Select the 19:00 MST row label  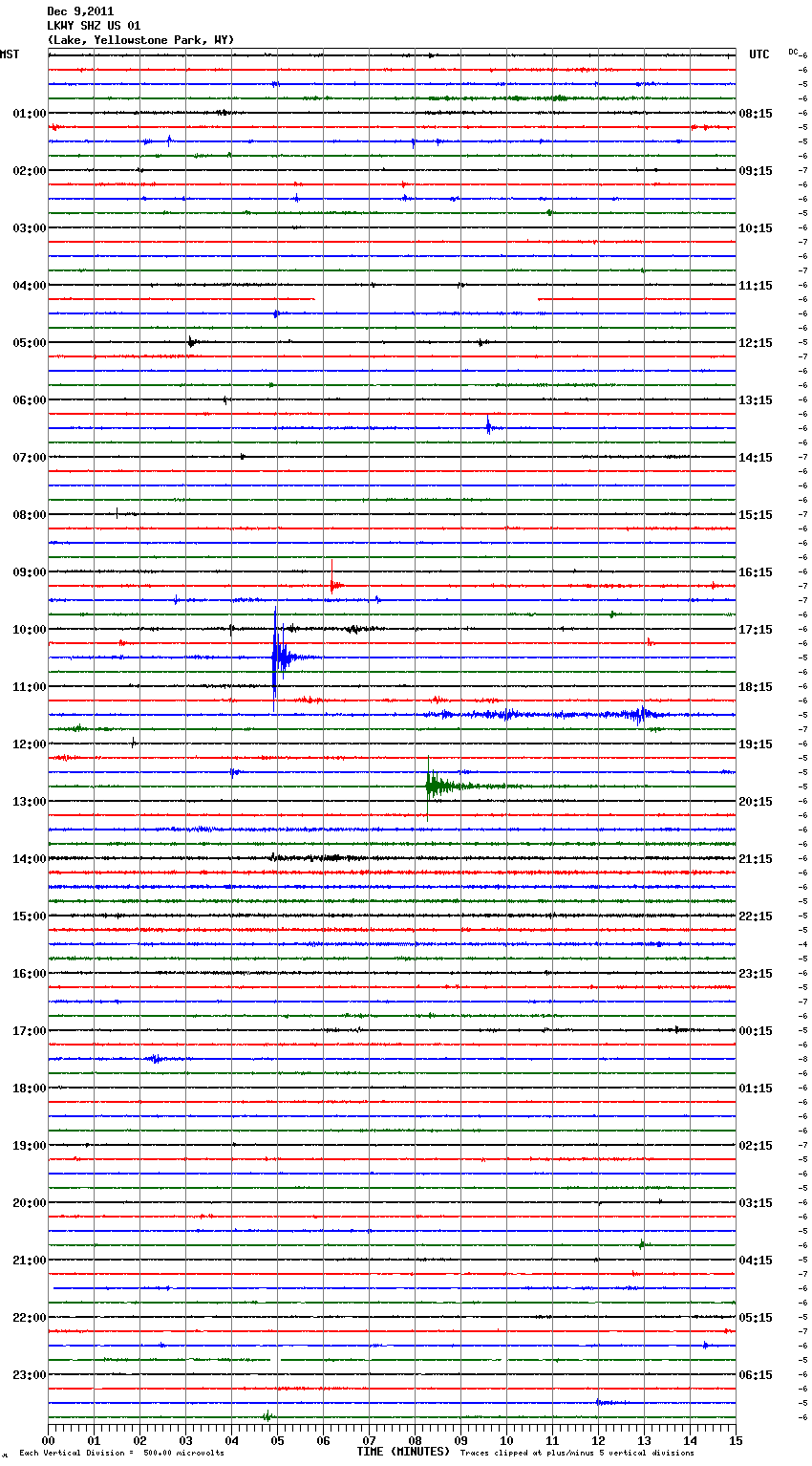pos(30,1146)
